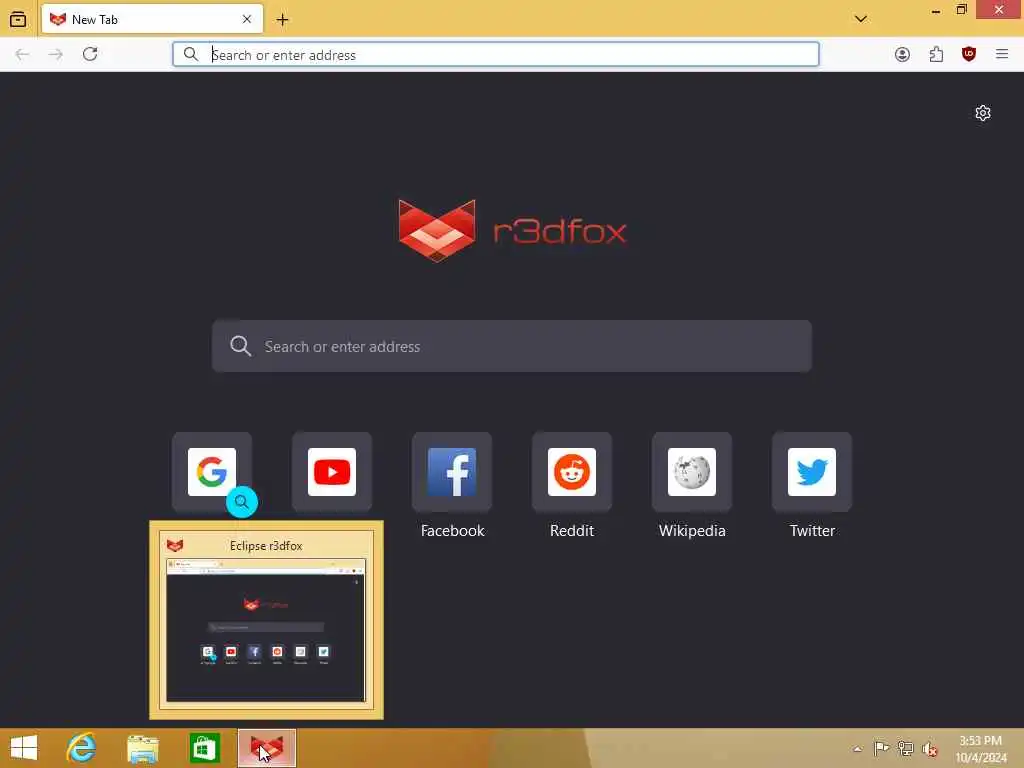Image resolution: width=1024 pixels, height=768 pixels.
Task: Click the Wikipedia label text
Action: click(692, 530)
